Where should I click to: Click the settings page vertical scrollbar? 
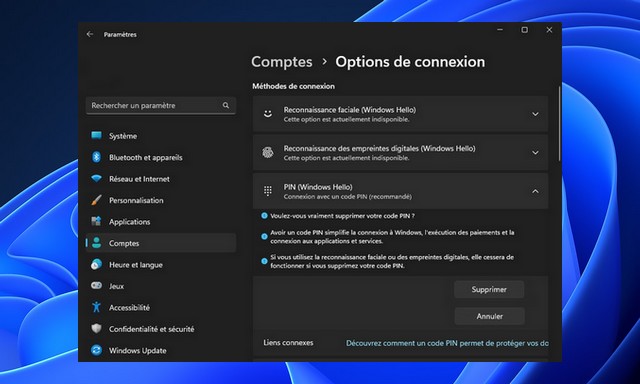click(559, 123)
